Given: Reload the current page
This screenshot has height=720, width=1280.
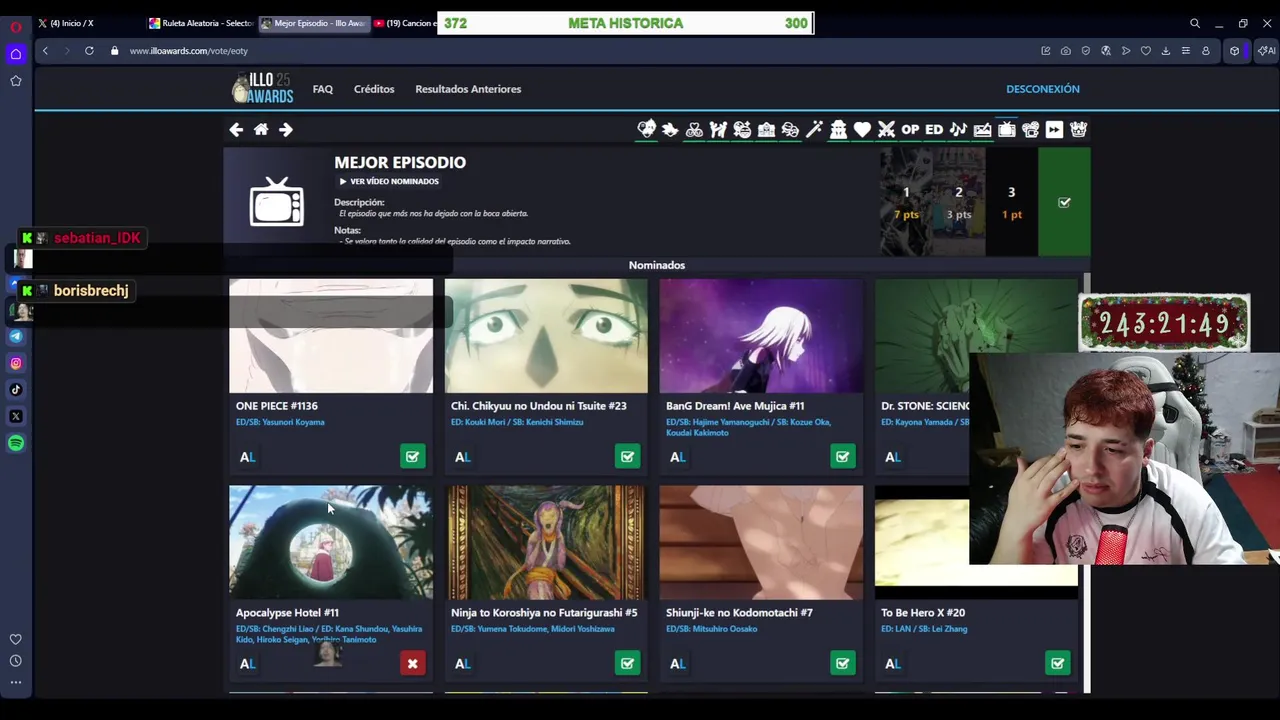Looking at the screenshot, I should [x=89, y=51].
